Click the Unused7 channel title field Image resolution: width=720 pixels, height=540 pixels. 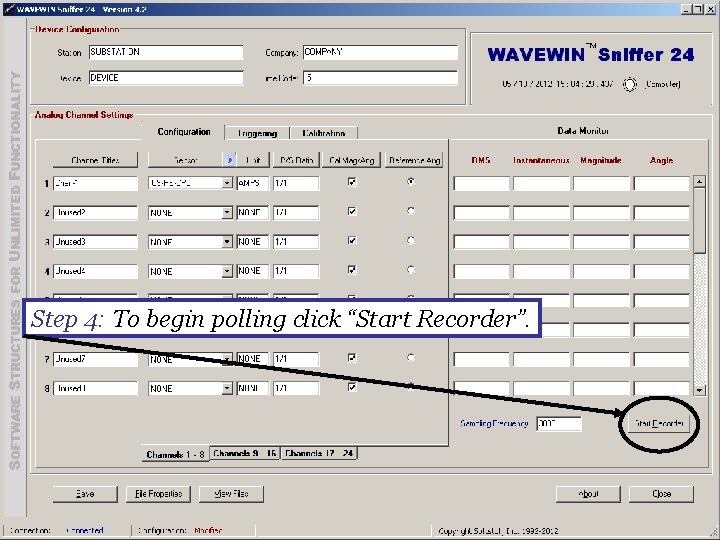point(96,359)
